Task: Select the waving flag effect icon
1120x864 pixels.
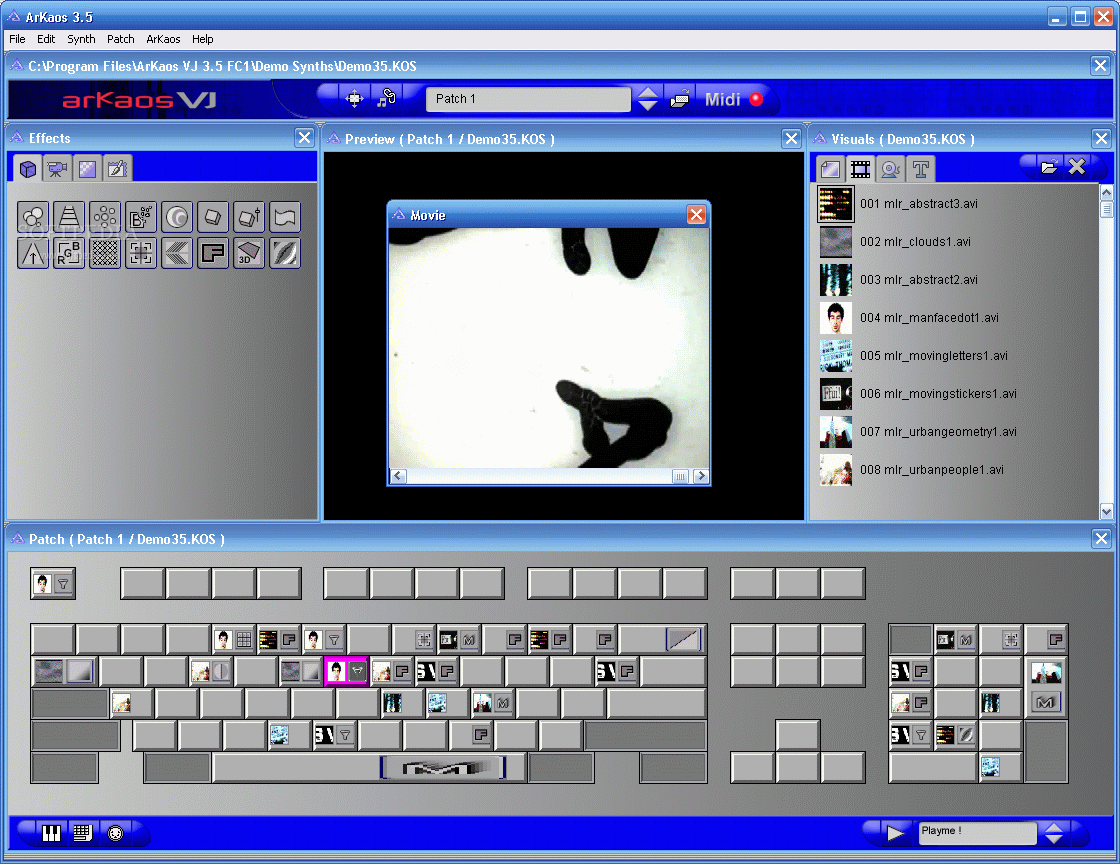Action: (285, 217)
